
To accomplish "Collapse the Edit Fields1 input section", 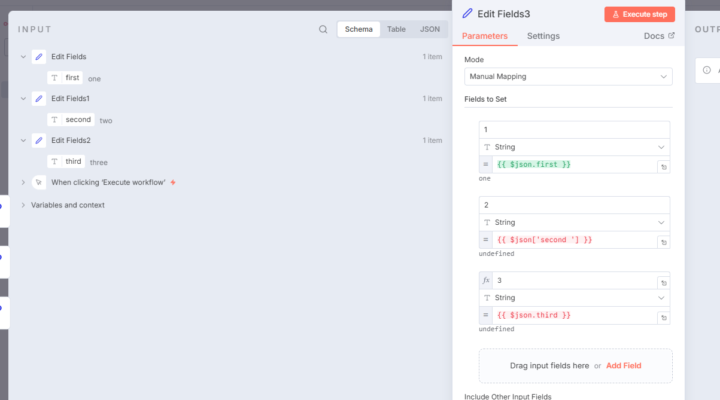I will [23, 99].
